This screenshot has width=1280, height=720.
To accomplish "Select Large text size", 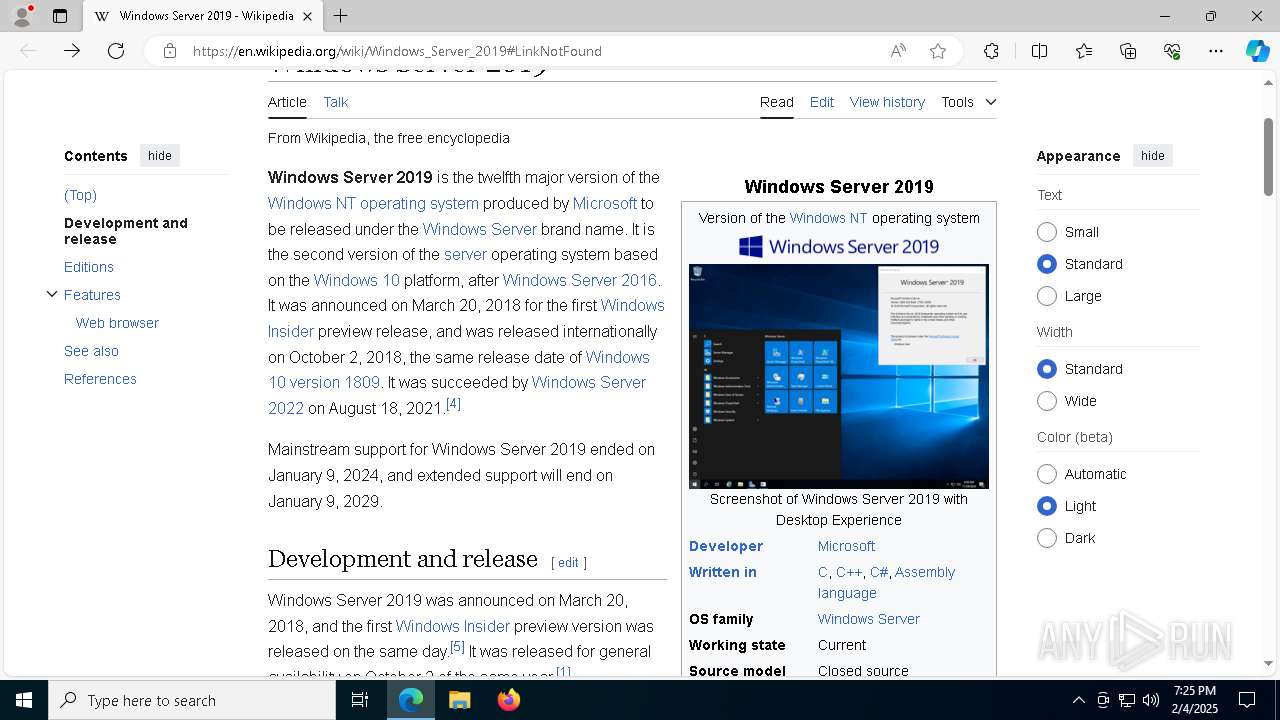I will pos(1047,296).
